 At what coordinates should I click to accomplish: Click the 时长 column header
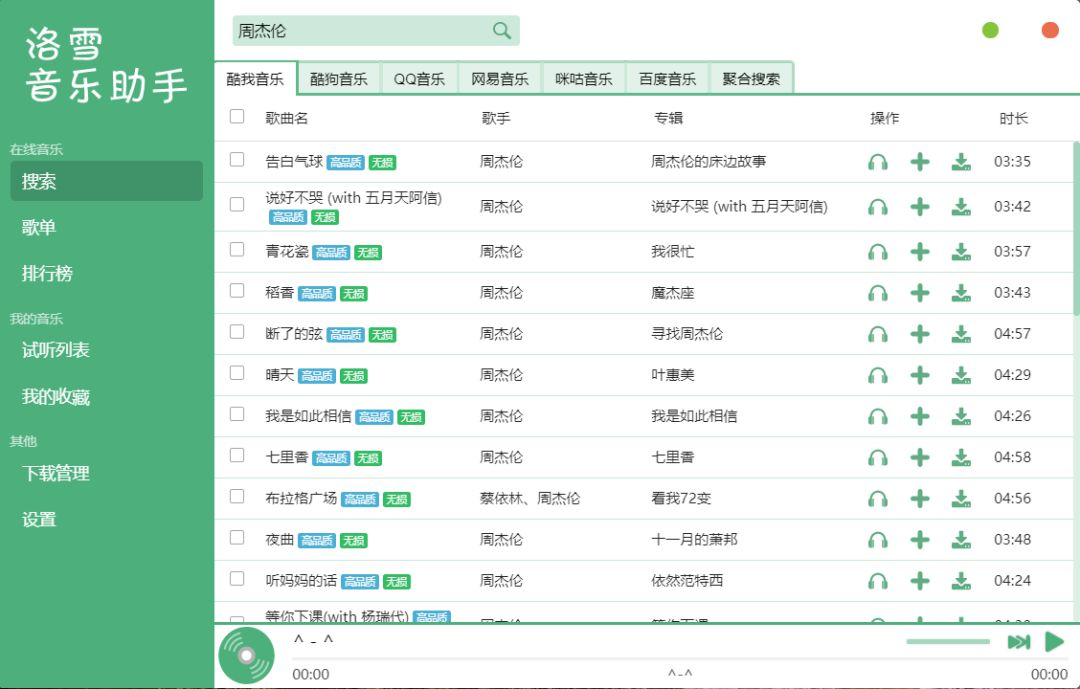click(1014, 119)
